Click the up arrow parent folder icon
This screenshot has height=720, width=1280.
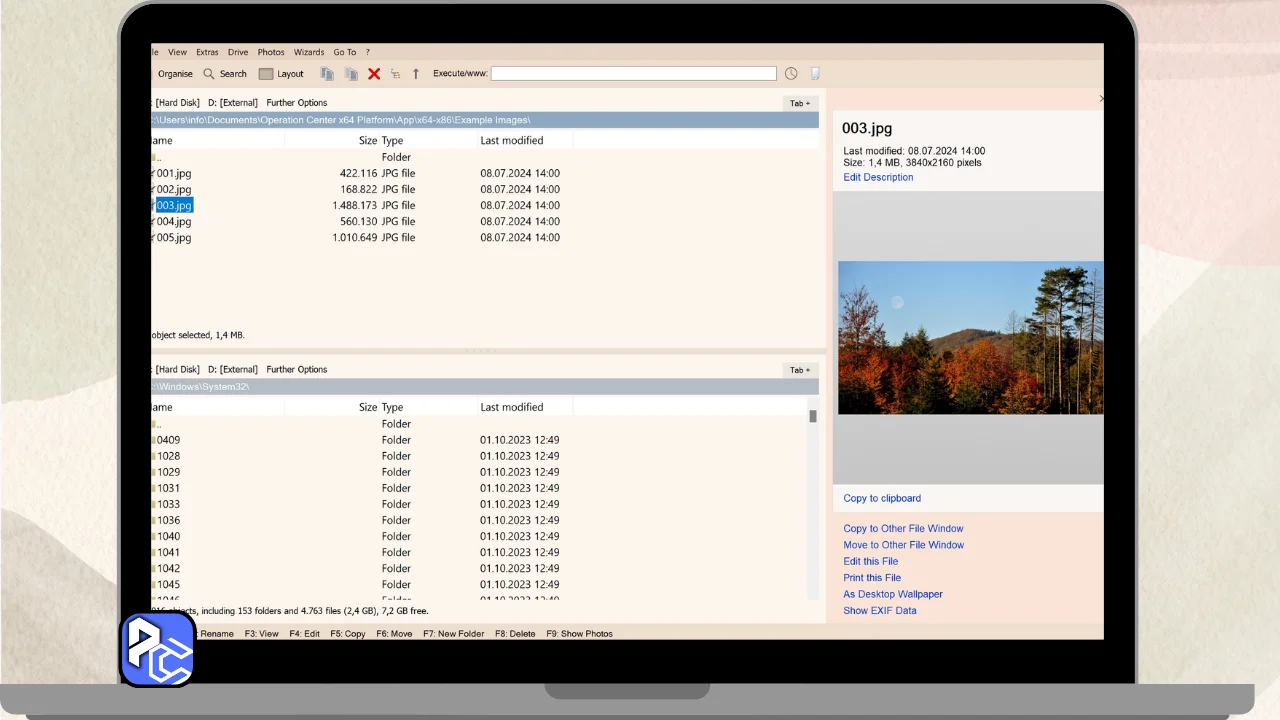click(x=416, y=74)
